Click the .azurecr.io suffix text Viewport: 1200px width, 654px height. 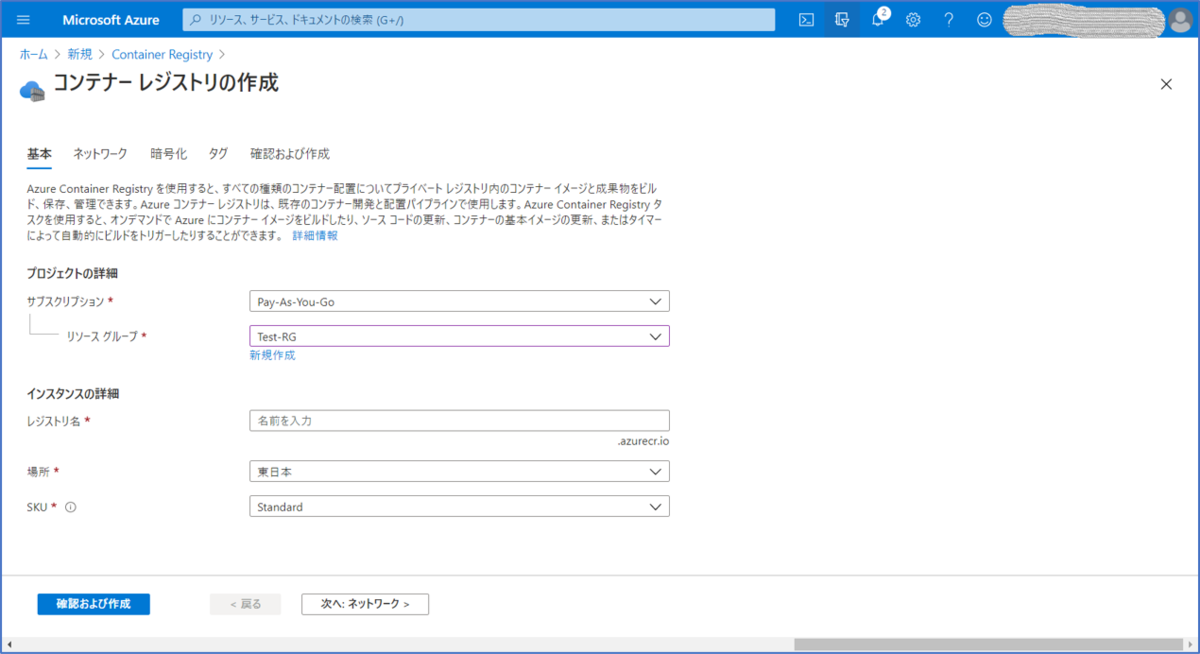pos(643,440)
